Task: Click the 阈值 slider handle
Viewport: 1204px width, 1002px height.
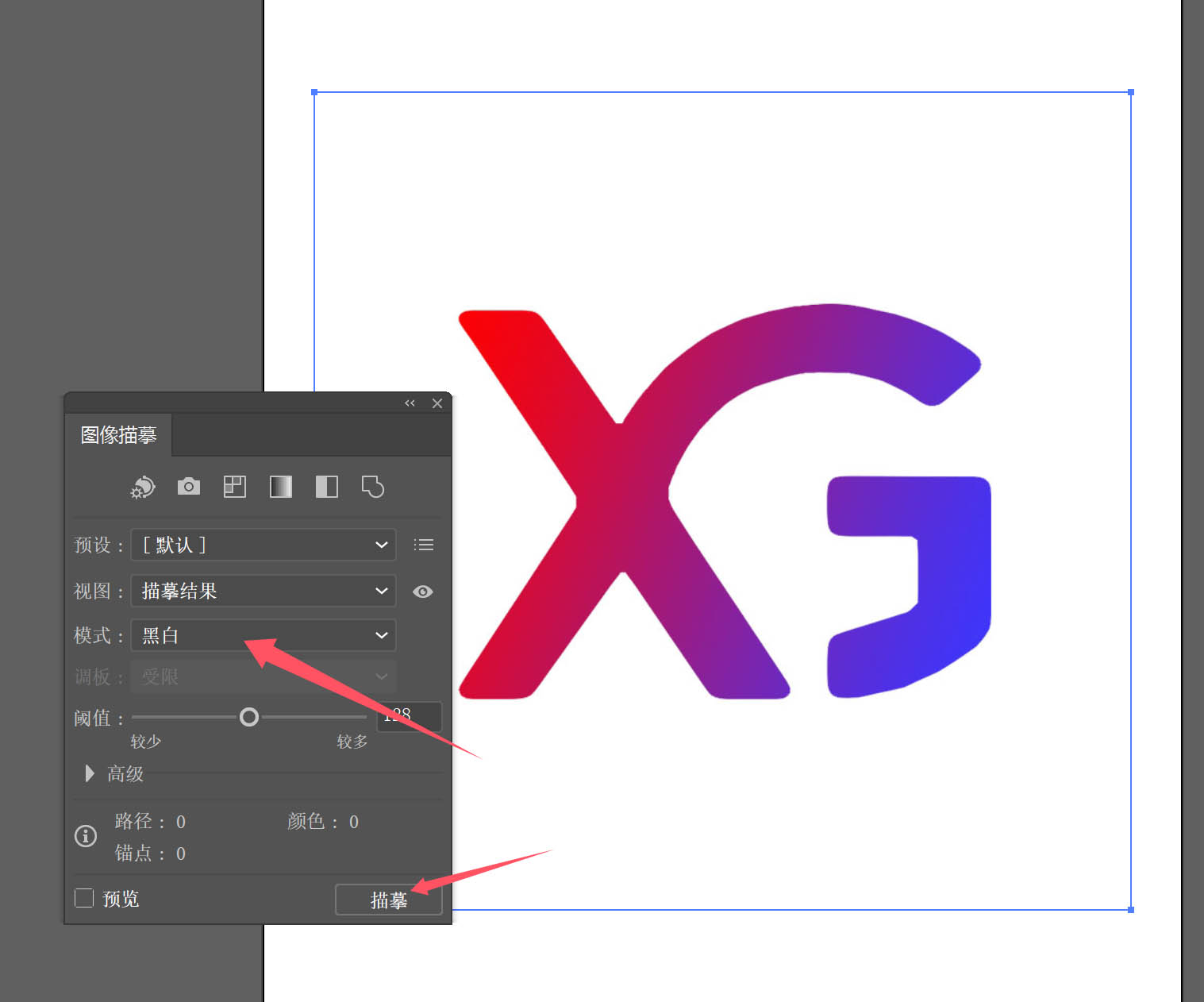Action: (249, 718)
